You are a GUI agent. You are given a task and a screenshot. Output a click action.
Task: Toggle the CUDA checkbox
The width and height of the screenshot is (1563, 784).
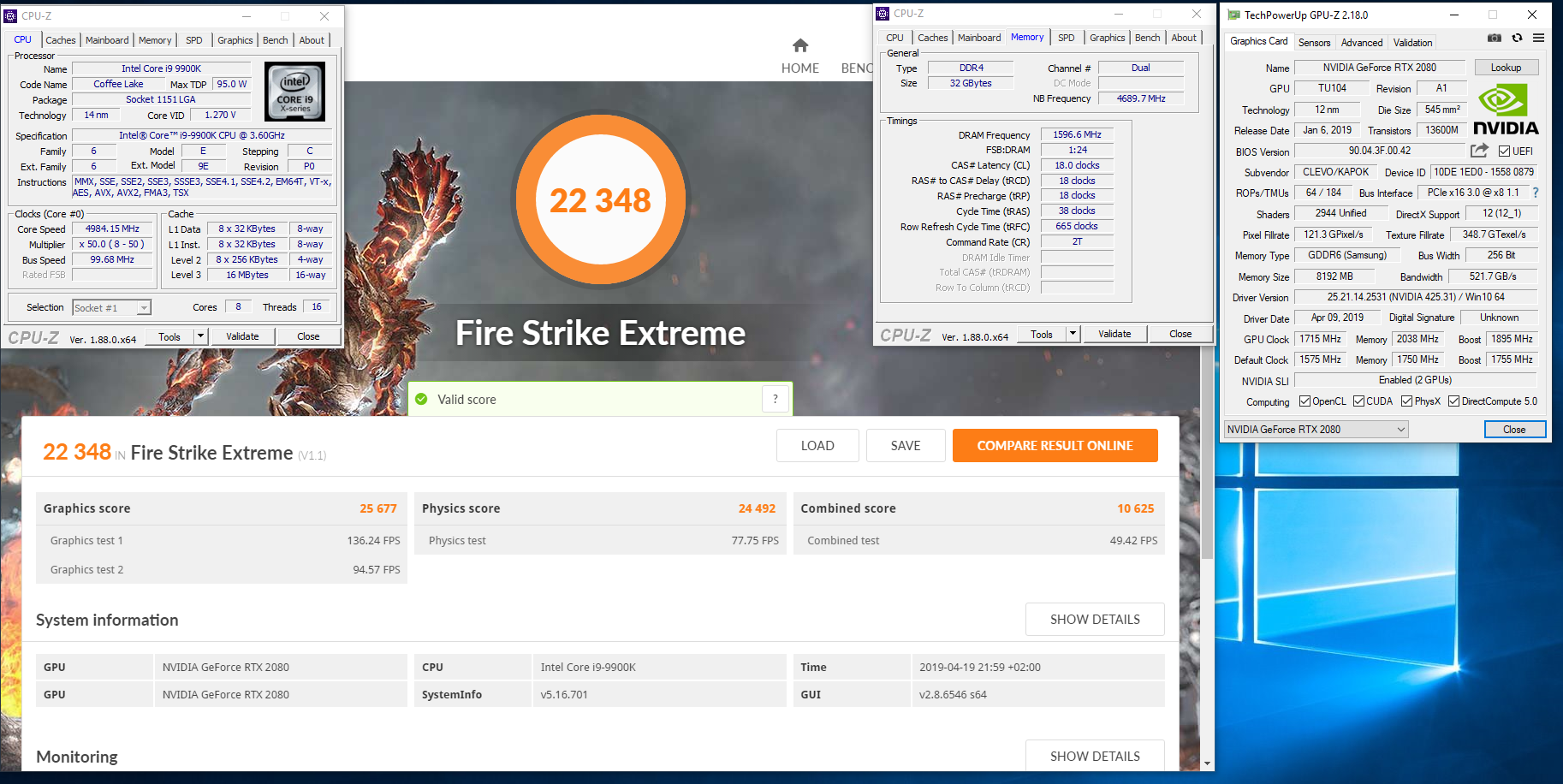1358,401
